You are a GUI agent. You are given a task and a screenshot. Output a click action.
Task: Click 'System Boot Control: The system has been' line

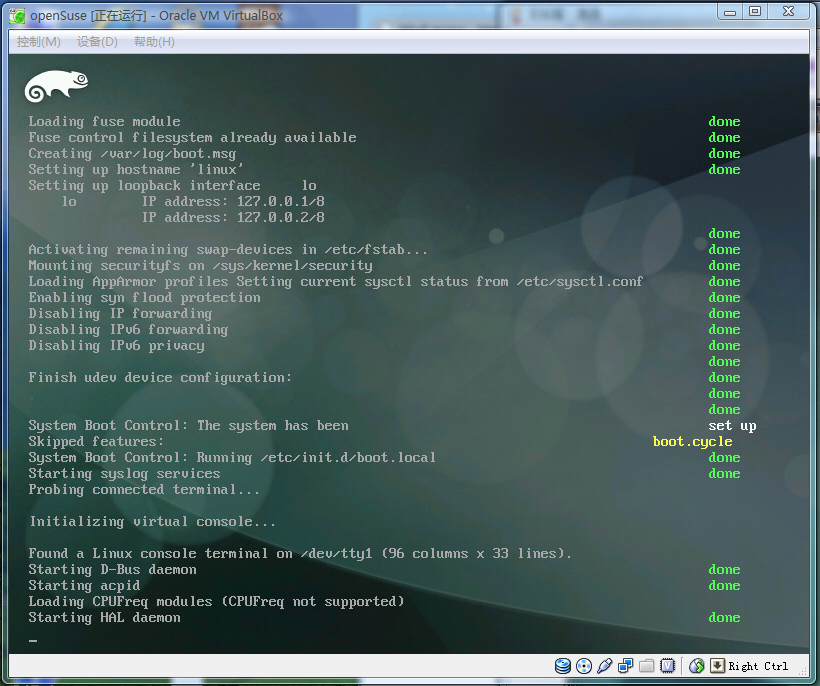pyautogui.click(x=188, y=426)
